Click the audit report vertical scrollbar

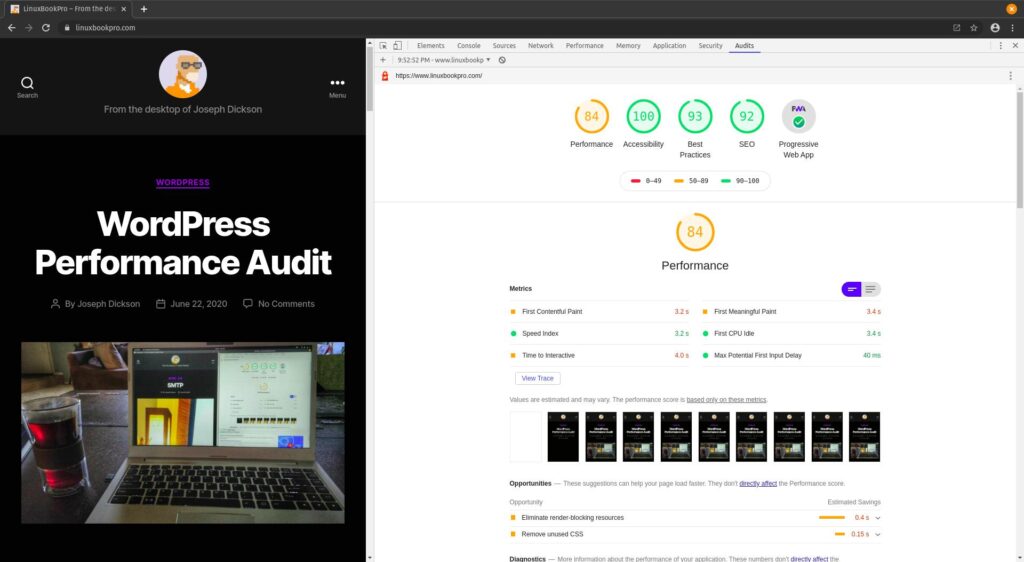(x=1019, y=150)
